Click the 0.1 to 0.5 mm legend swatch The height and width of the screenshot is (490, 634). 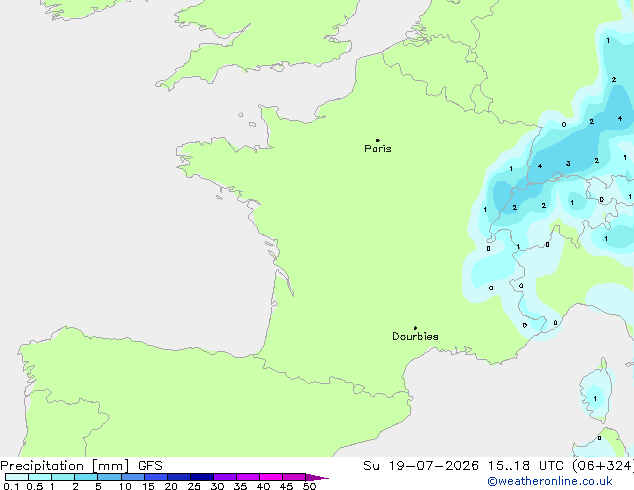(x=17, y=477)
